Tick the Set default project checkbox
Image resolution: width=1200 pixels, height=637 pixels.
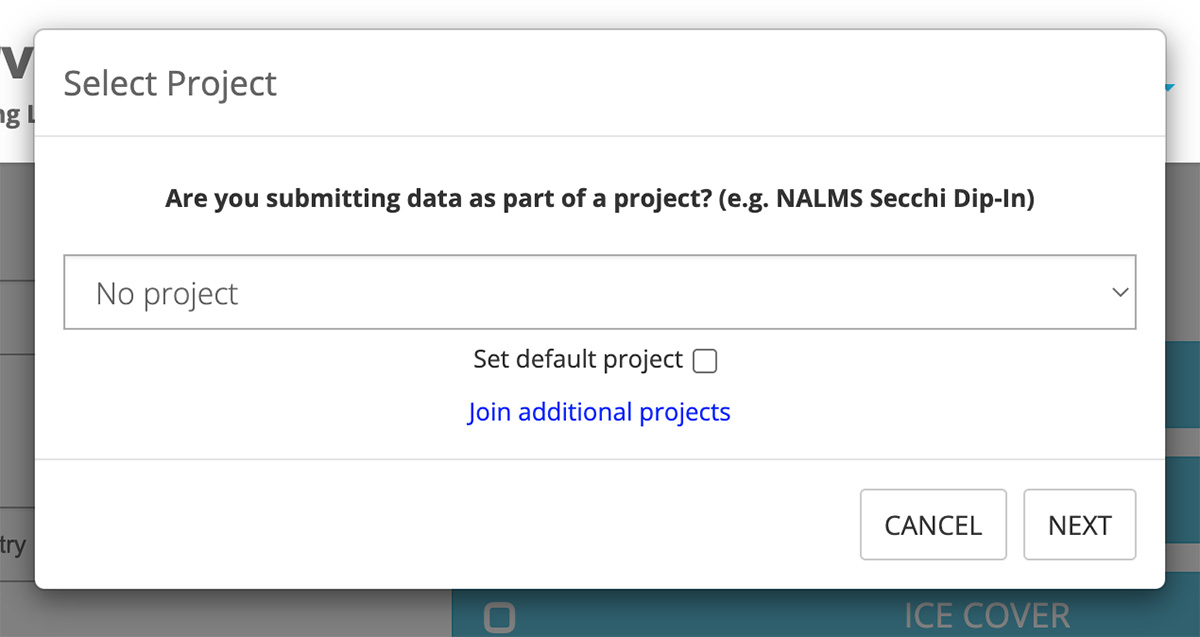(705, 360)
